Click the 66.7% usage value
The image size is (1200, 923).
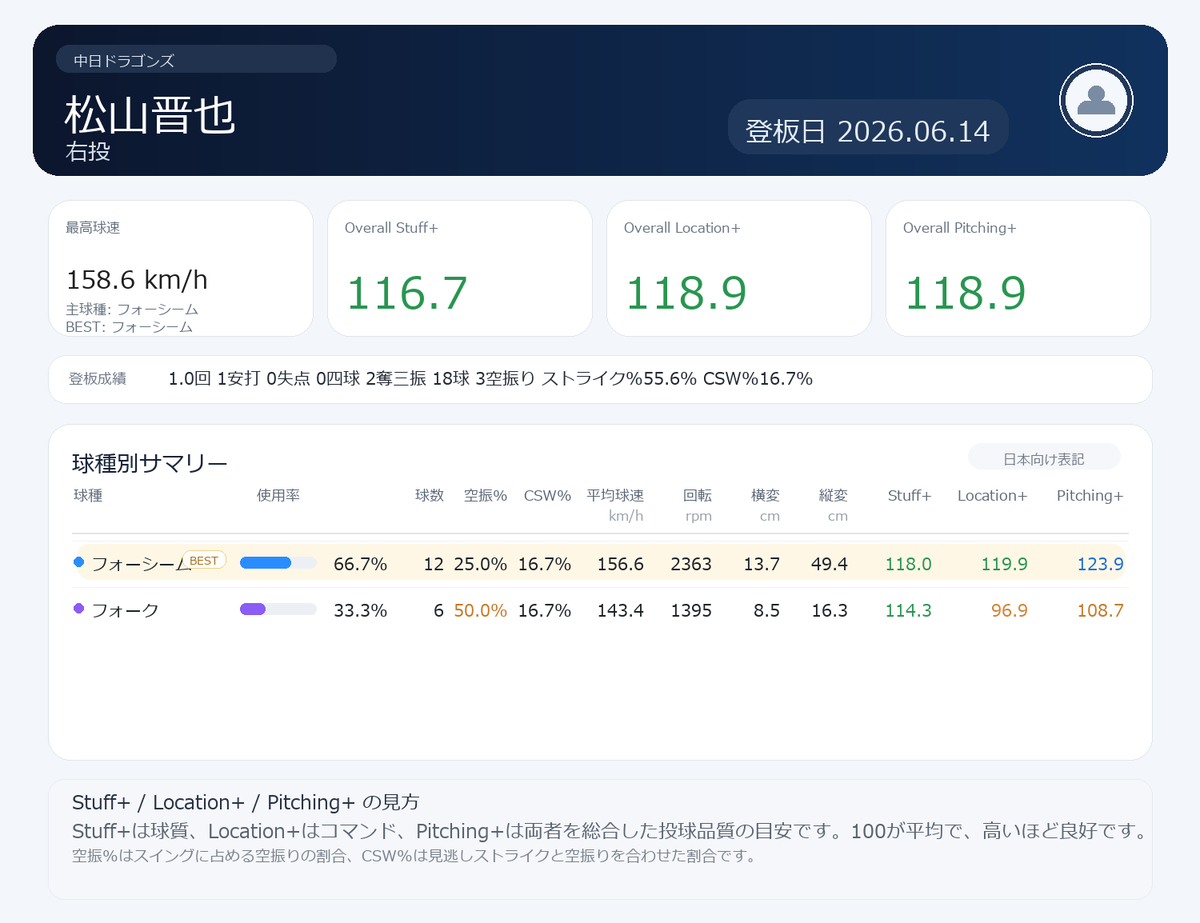tap(360, 564)
